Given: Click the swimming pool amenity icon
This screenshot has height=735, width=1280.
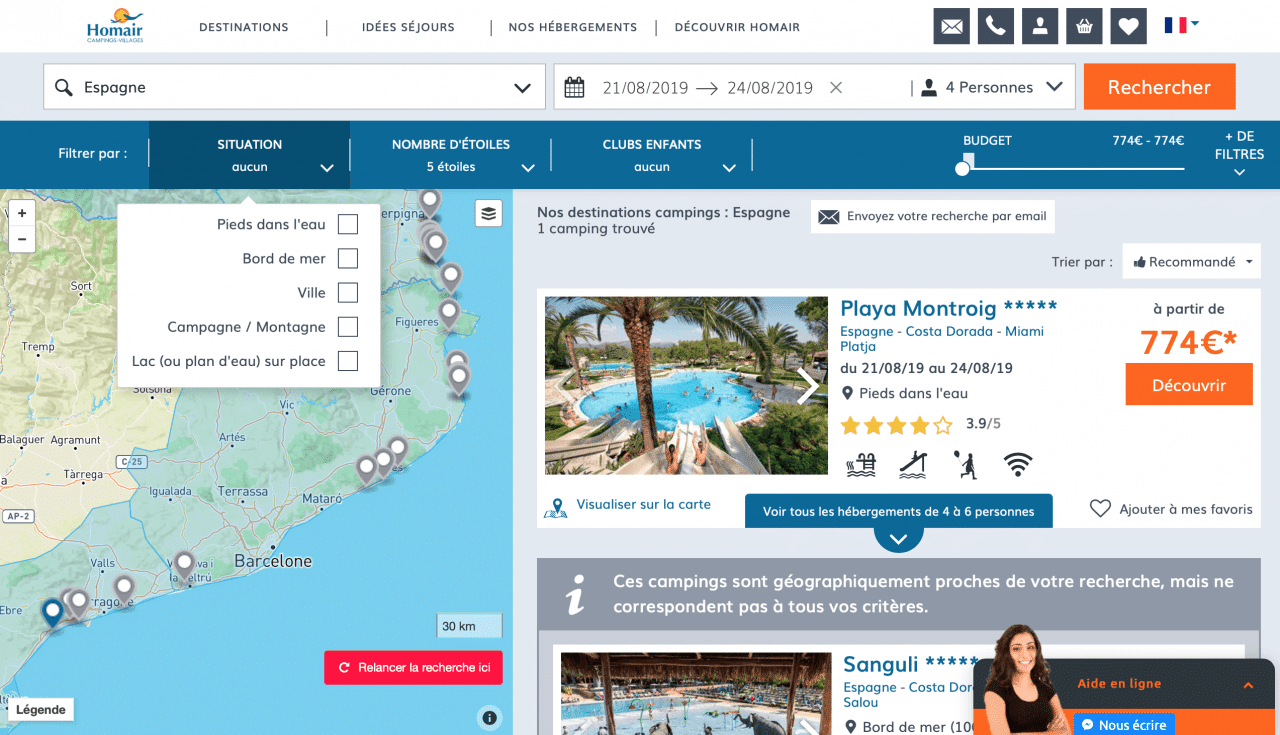Looking at the screenshot, I should point(861,464).
